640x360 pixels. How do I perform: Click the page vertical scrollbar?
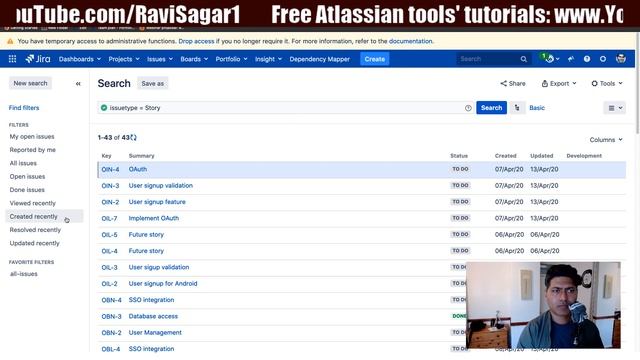point(638,82)
